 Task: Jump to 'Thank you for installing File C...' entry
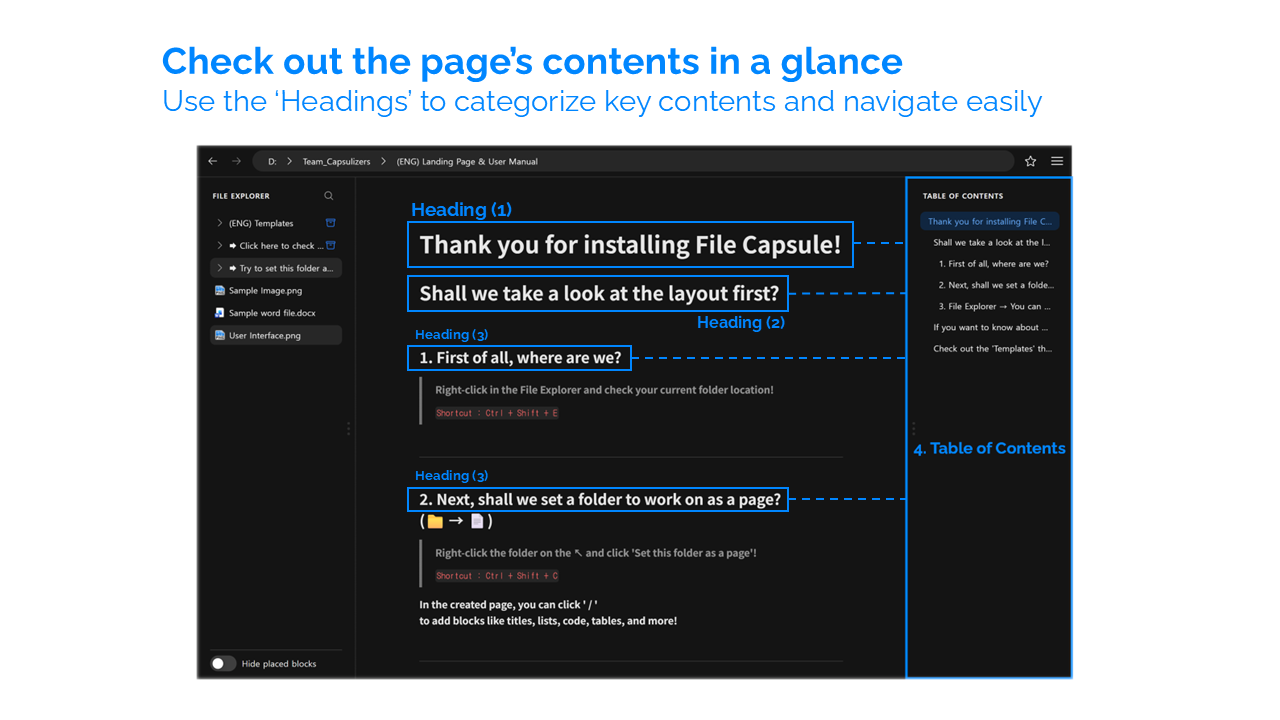pos(990,222)
